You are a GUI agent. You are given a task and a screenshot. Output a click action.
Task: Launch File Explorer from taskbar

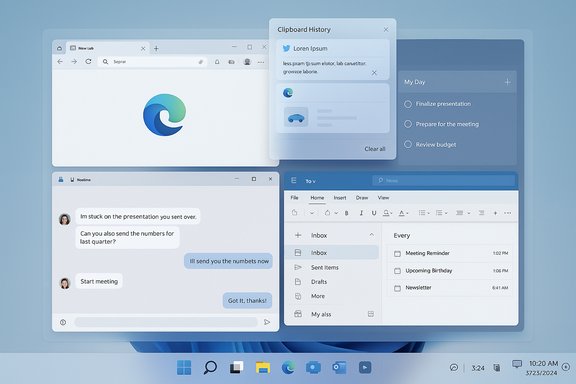[x=263, y=367]
